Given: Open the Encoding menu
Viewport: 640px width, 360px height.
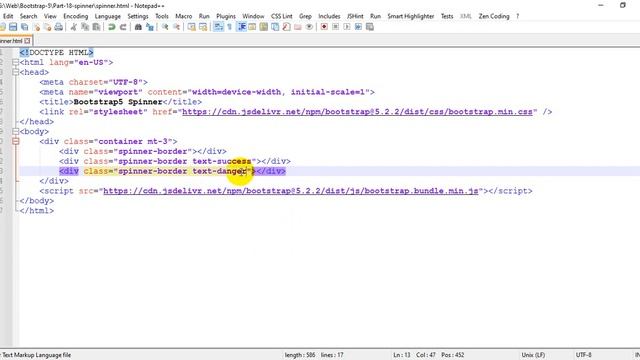Looking at the screenshot, I should coord(76,16).
